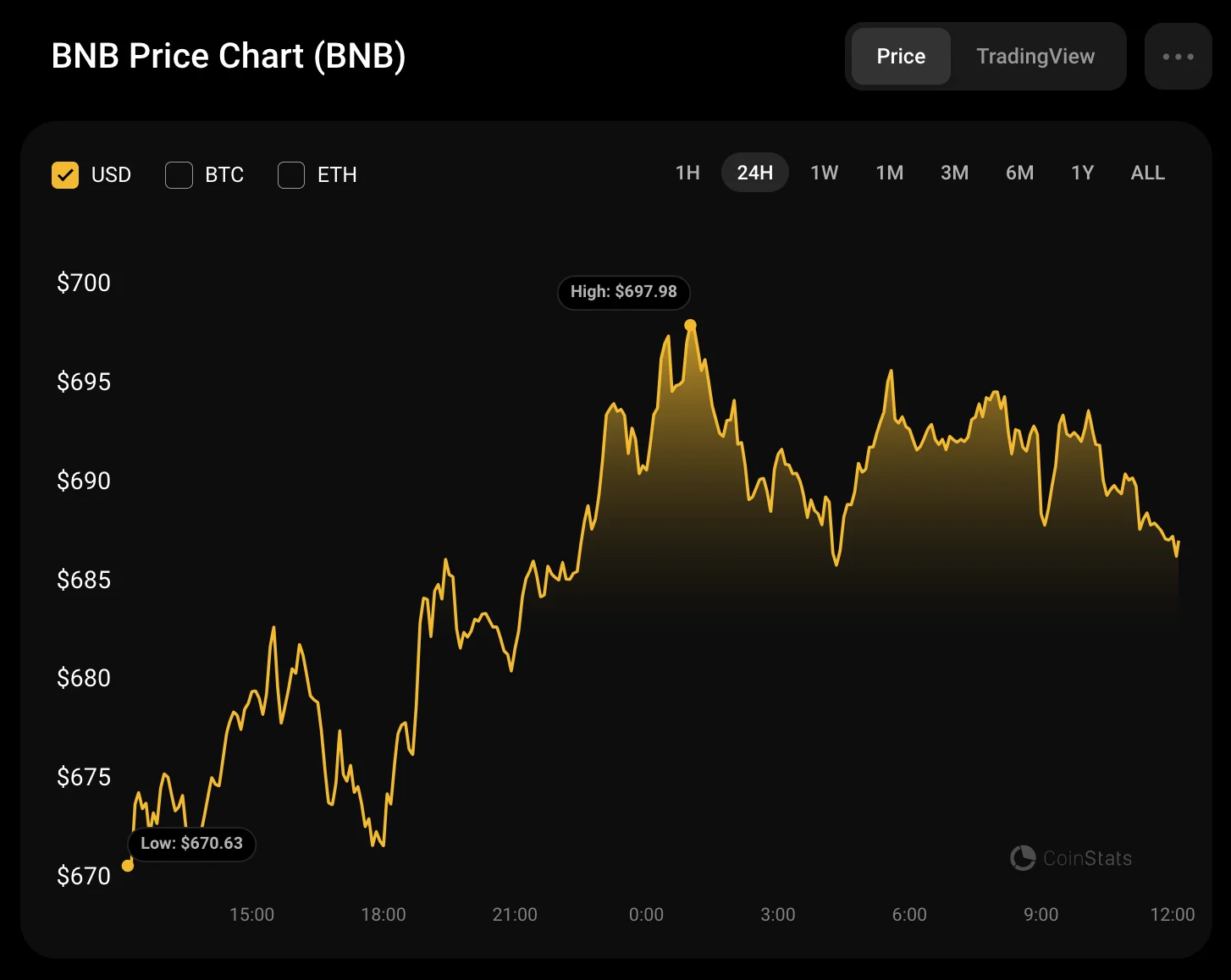Click the BNB Price Chart title

coord(229,56)
